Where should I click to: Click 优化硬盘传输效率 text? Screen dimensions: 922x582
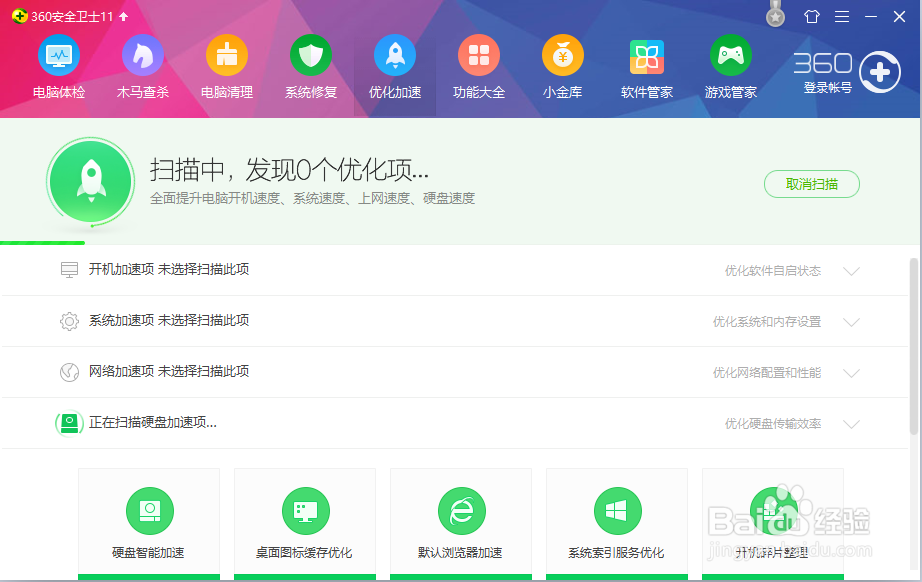(773, 424)
